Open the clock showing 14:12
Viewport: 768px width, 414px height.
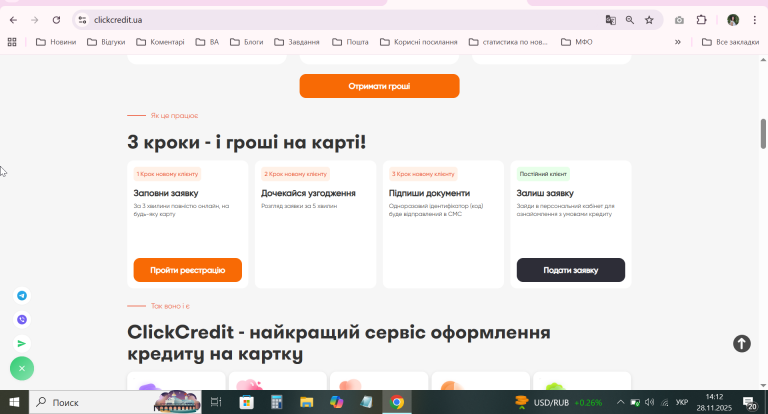pyautogui.click(x=714, y=402)
